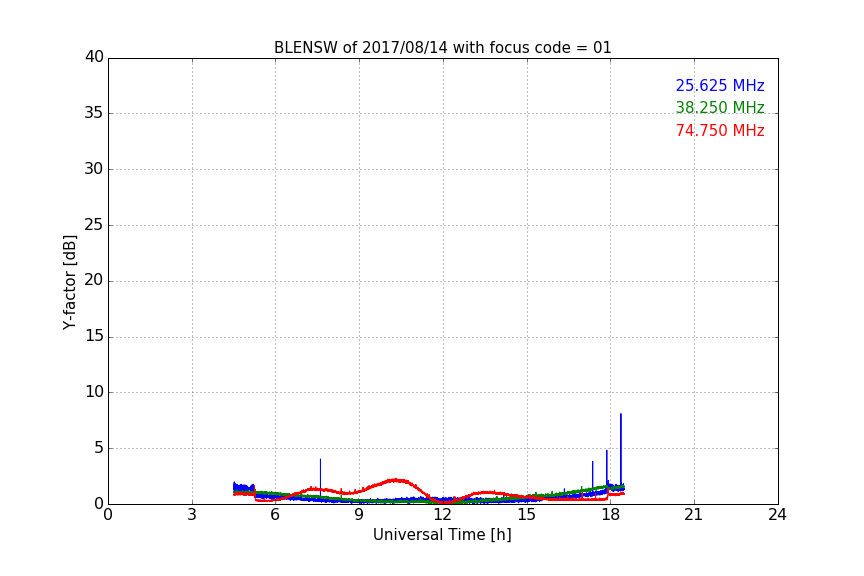The image size is (864, 576).
Task: Click y-axis tick label '40'
Action: pyautogui.click(x=94, y=57)
